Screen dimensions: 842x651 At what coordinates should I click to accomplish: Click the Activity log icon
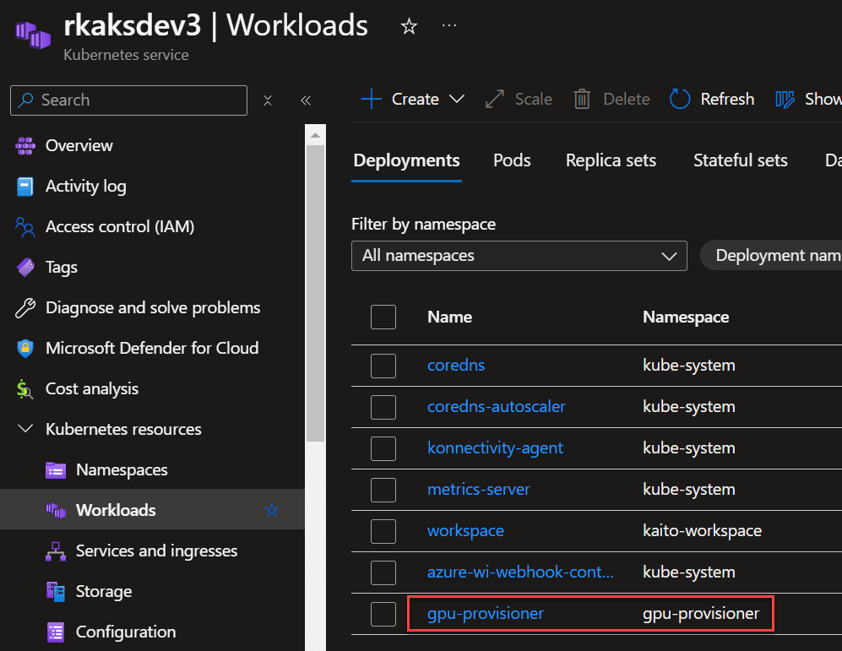[x=25, y=186]
